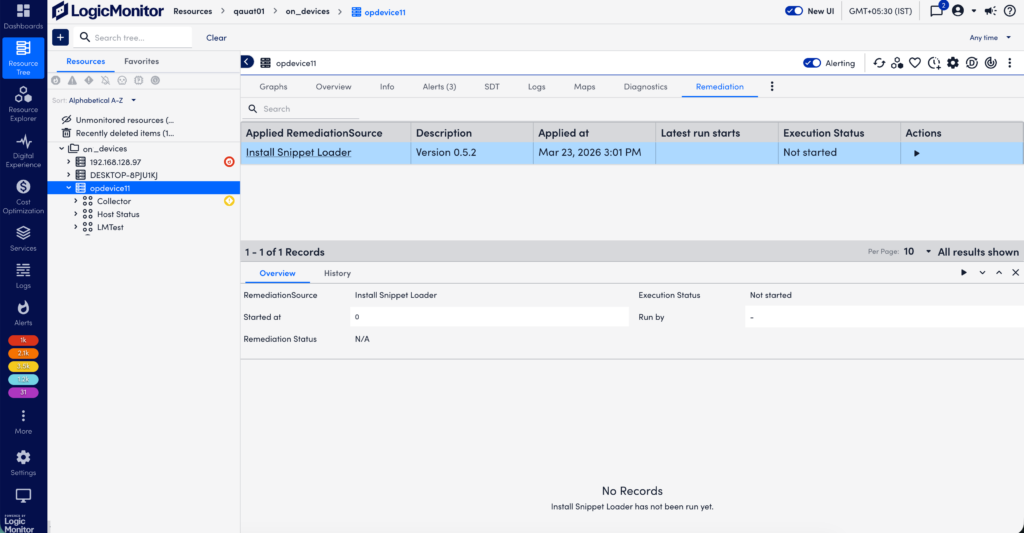
Task: Open account dropdown arrow beside profile
Action: pyautogui.click(x=974, y=10)
